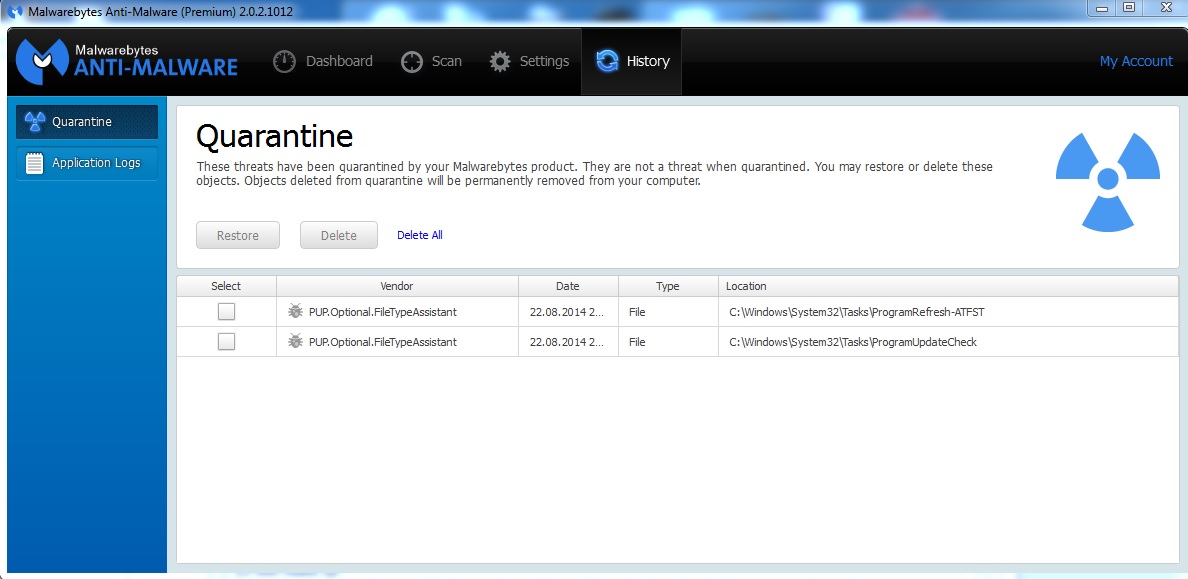This screenshot has width=1188, height=579.
Task: Click the Settings gear icon
Action: click(x=500, y=61)
